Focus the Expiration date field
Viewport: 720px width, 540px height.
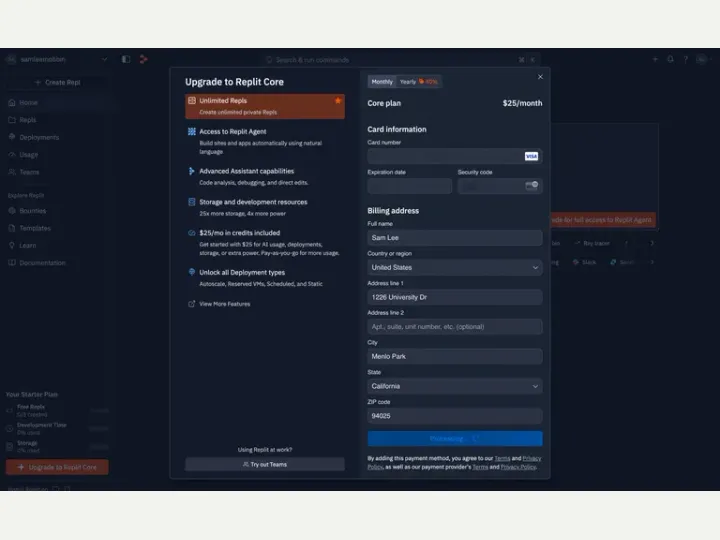tap(410, 186)
